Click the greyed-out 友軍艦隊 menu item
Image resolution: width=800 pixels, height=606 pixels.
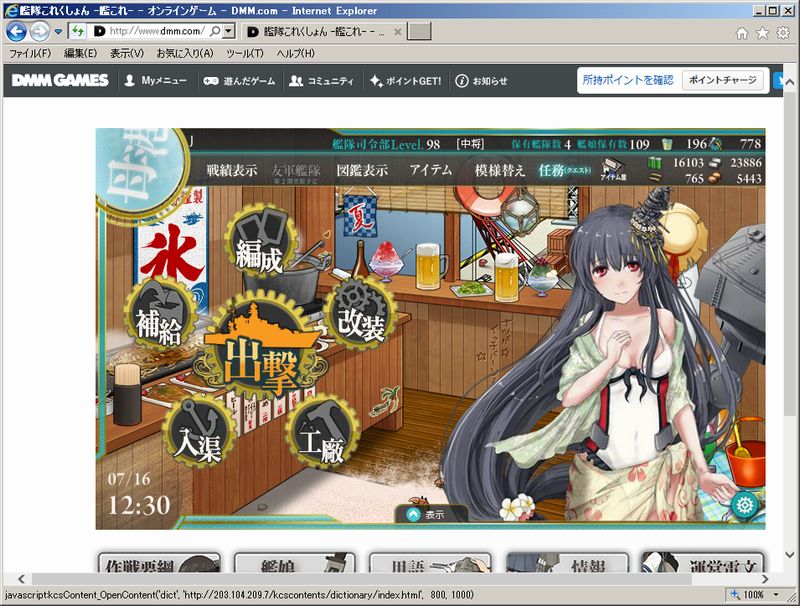[x=296, y=172]
